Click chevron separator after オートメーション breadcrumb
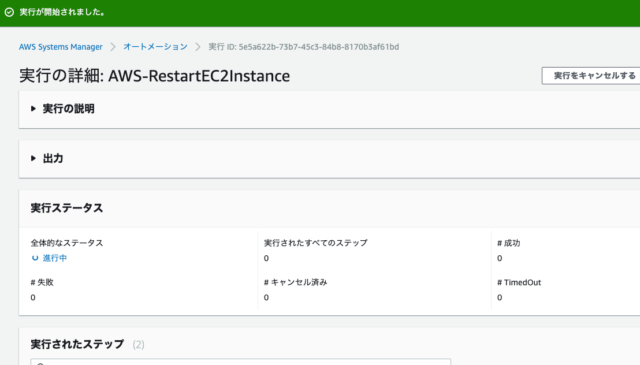Screen dimensions: 640x365 (x=198, y=47)
